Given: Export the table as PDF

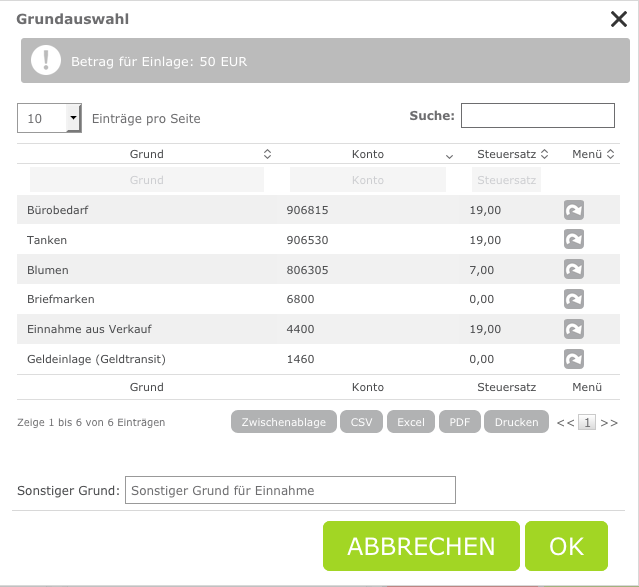Looking at the screenshot, I should (x=459, y=422).
